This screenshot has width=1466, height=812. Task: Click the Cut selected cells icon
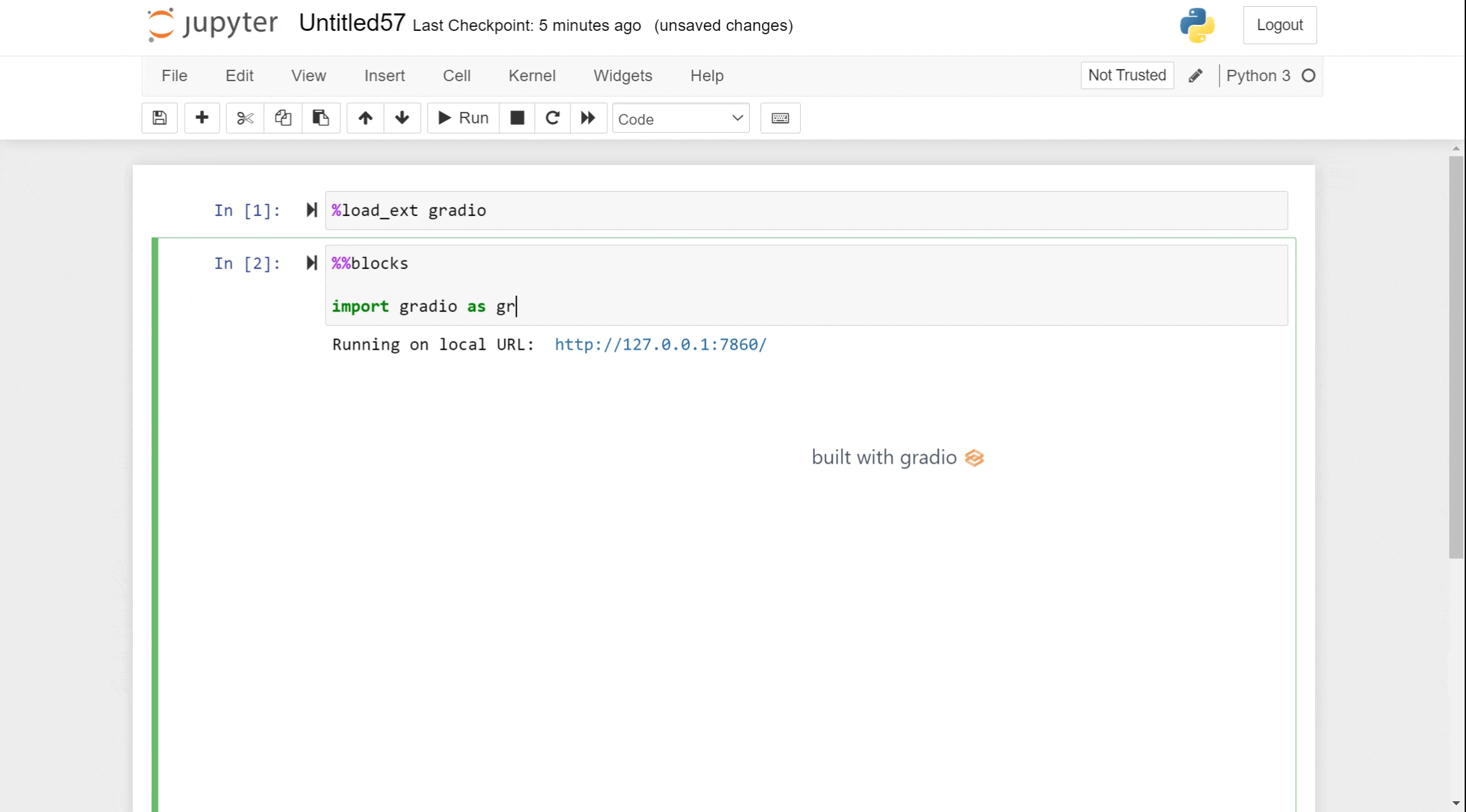[x=245, y=118]
